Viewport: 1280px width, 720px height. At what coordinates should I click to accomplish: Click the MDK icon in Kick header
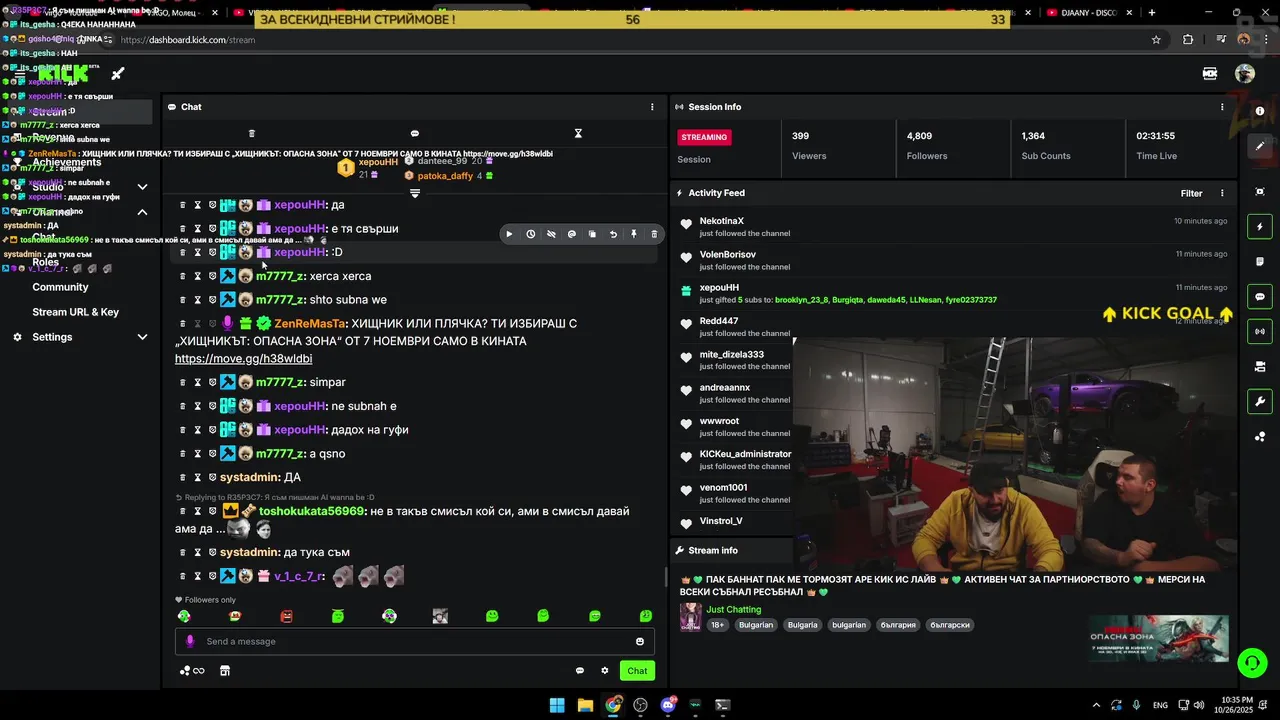tap(1210, 73)
